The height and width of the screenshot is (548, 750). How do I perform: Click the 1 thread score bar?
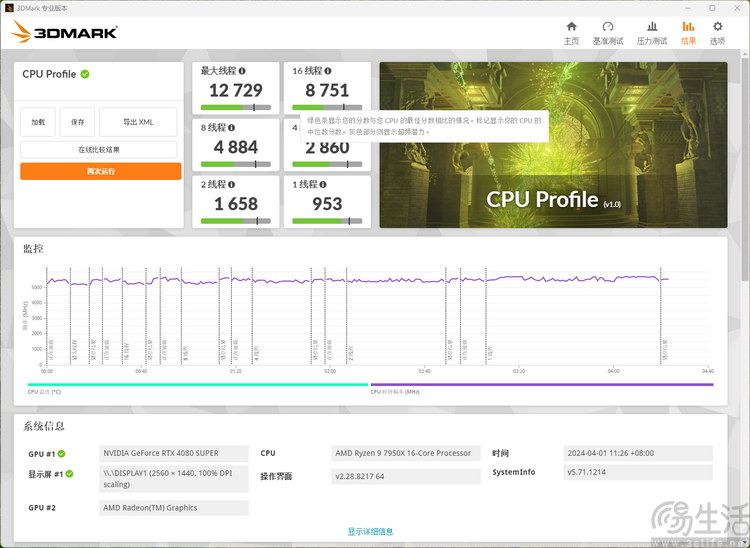coord(327,221)
